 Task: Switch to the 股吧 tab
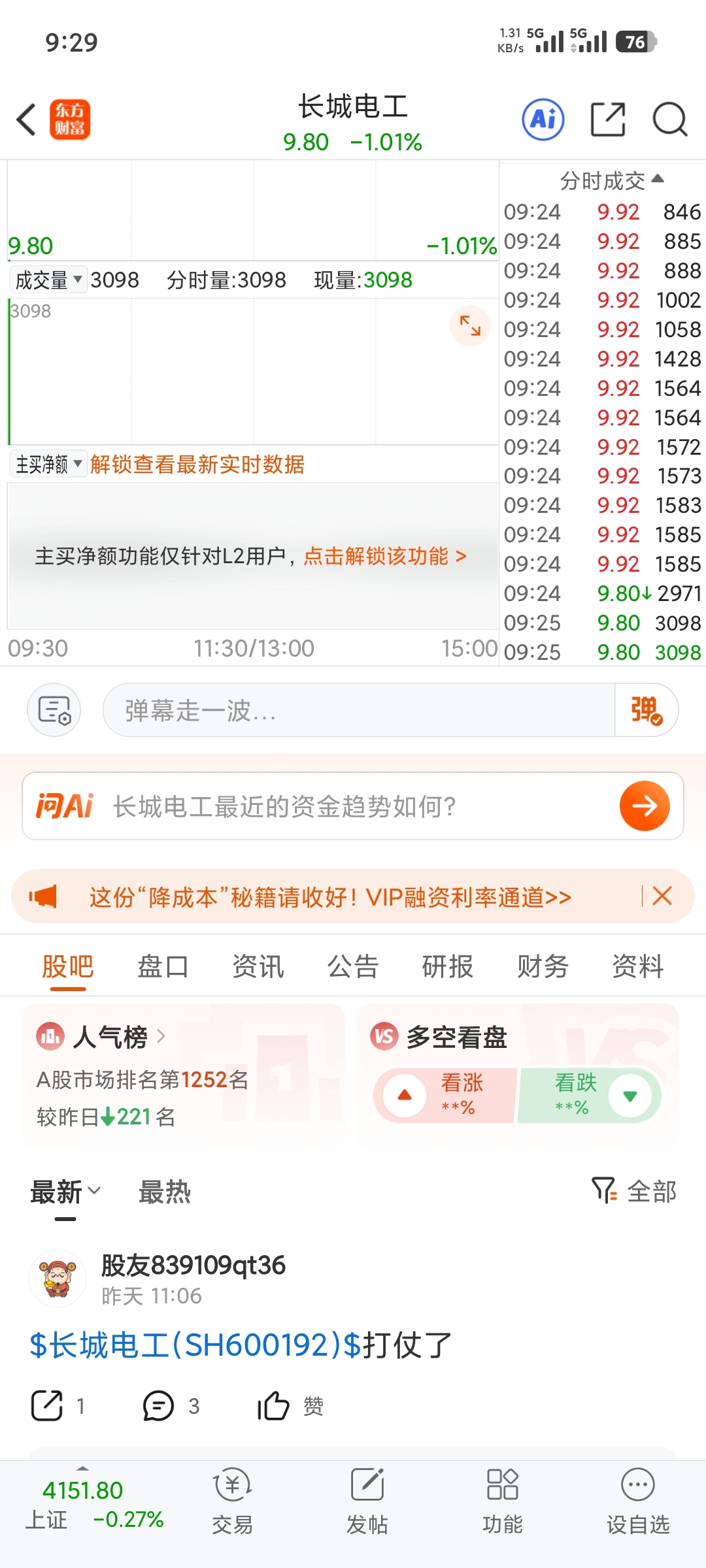(68, 966)
